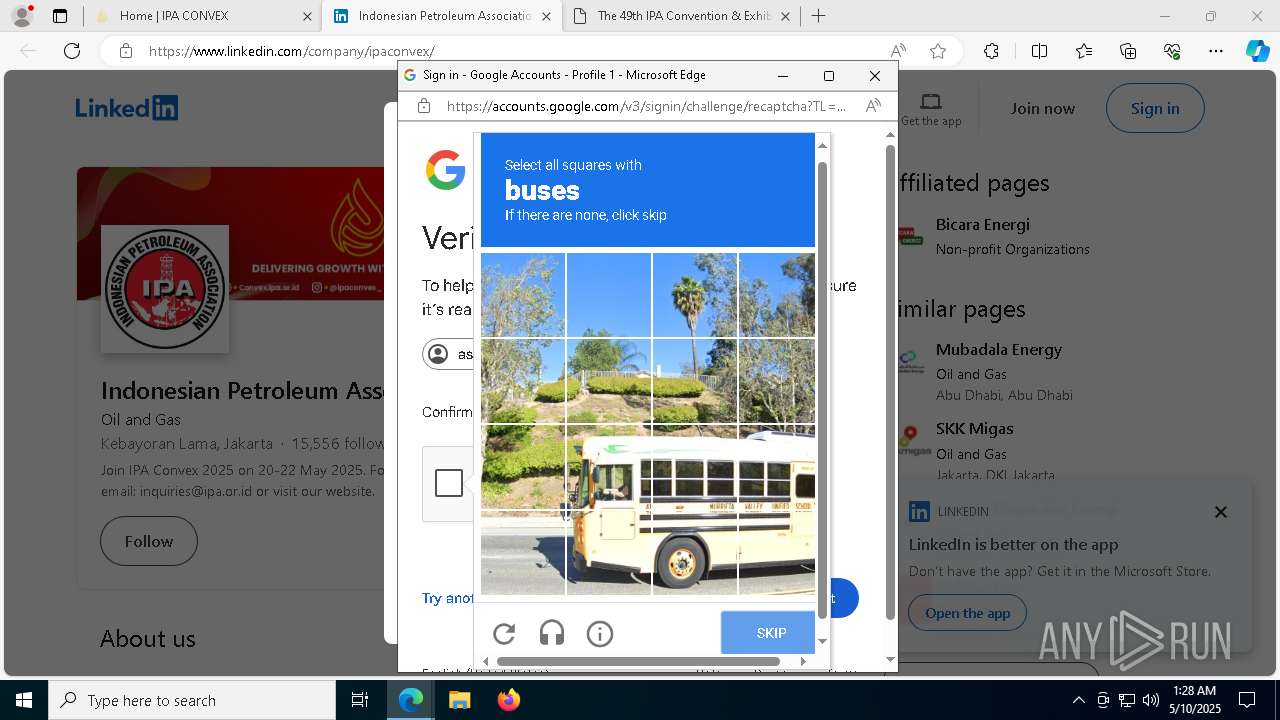Click the taskbar clock showing 1:28 AM

click(1195, 700)
